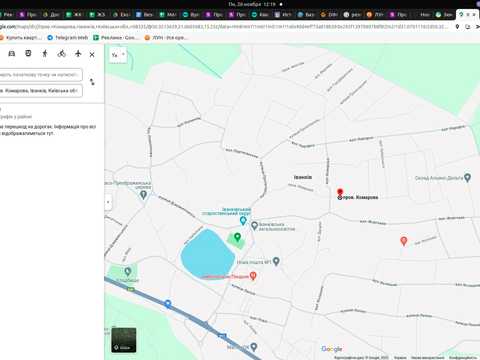Select flight travel mode icon

tap(78, 53)
